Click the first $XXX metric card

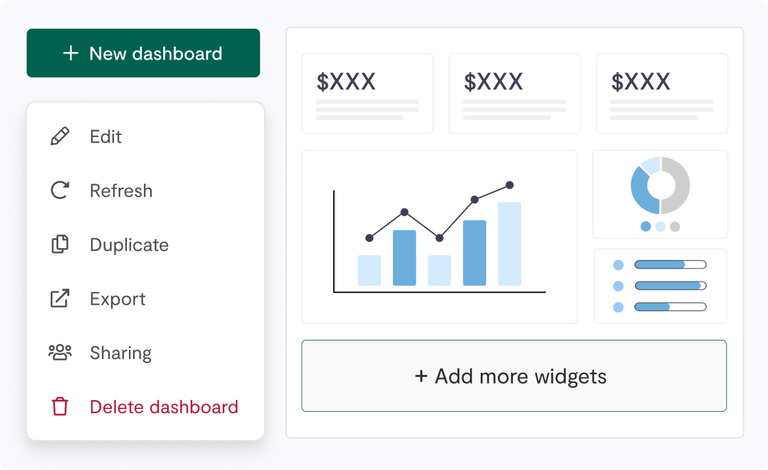pos(367,93)
